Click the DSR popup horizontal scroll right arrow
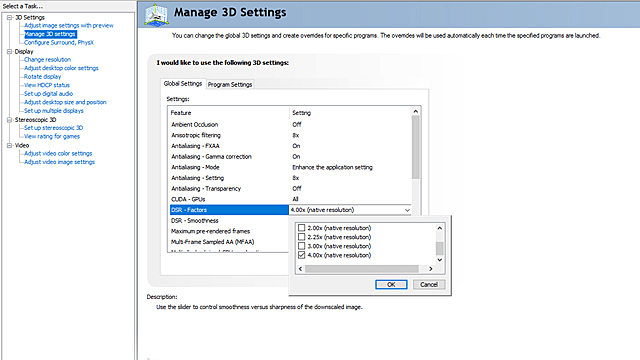Screen dimensions: 640x360 (x=430, y=269)
